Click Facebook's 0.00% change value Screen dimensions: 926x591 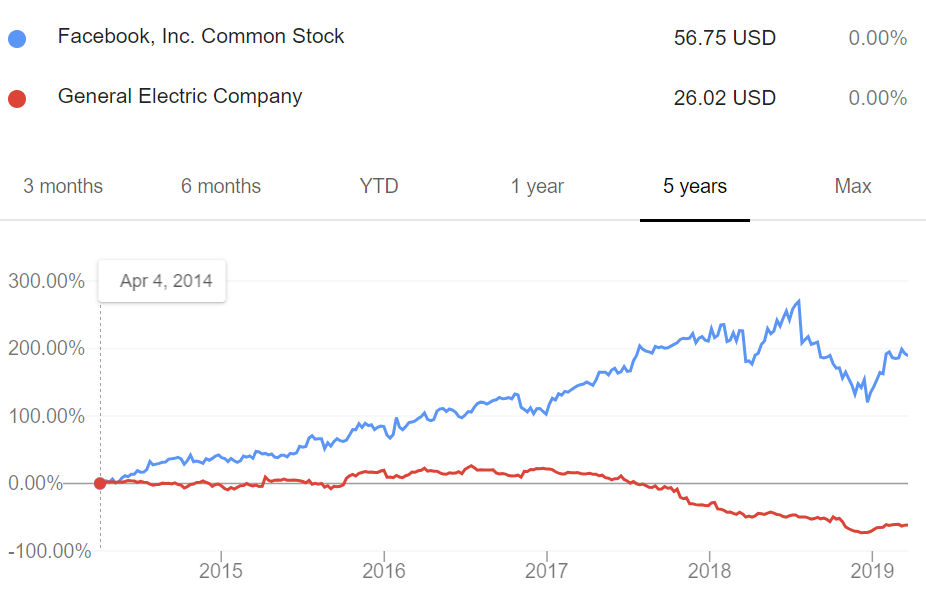pos(877,39)
